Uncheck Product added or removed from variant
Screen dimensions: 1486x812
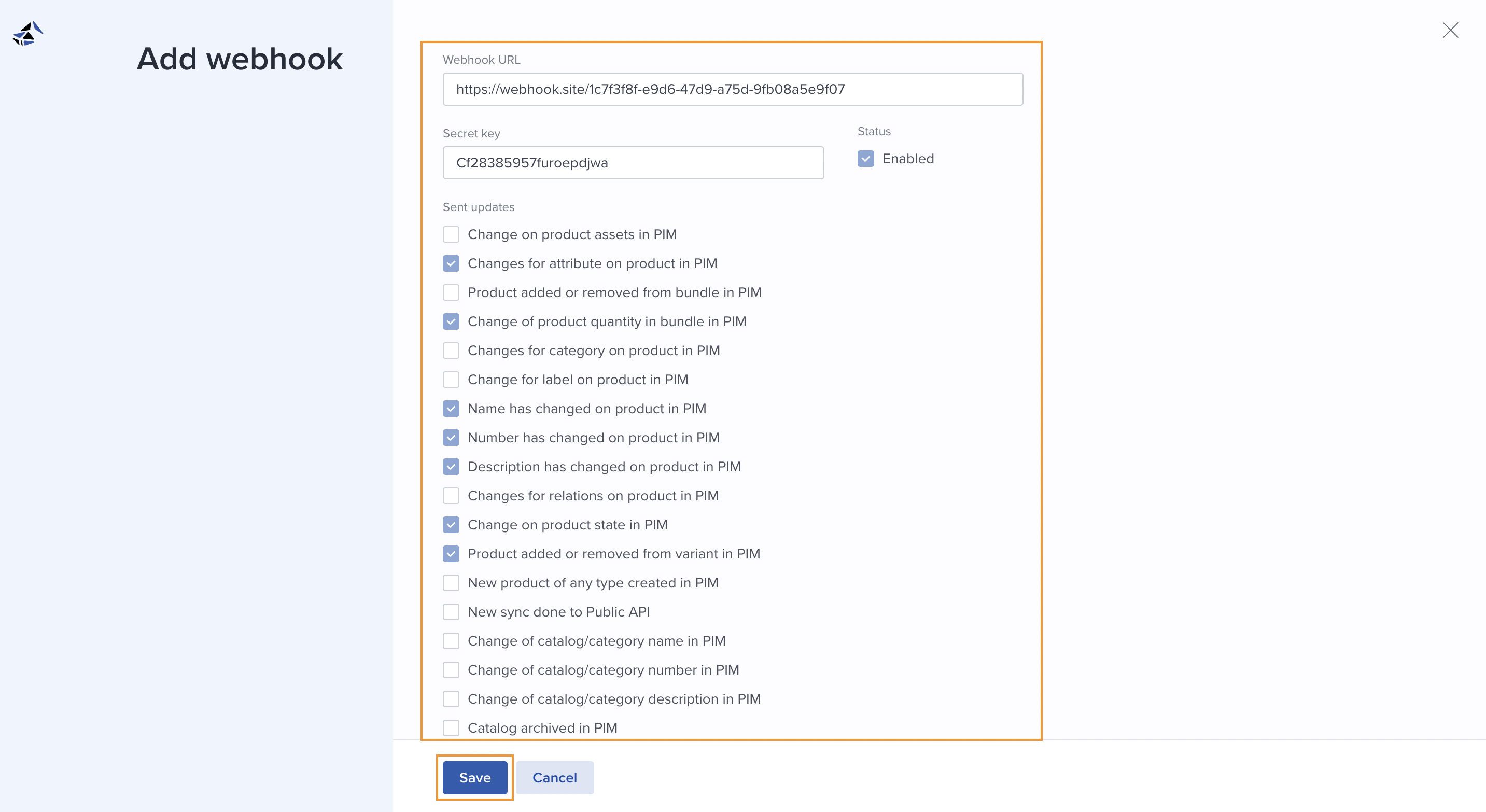[451, 554]
